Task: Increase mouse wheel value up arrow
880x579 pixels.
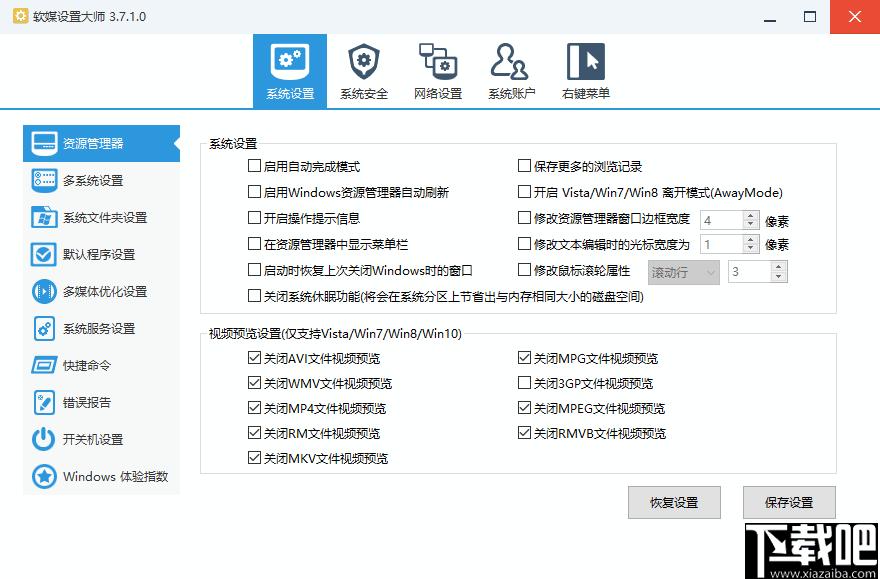Action: pyautogui.click(x=778, y=268)
